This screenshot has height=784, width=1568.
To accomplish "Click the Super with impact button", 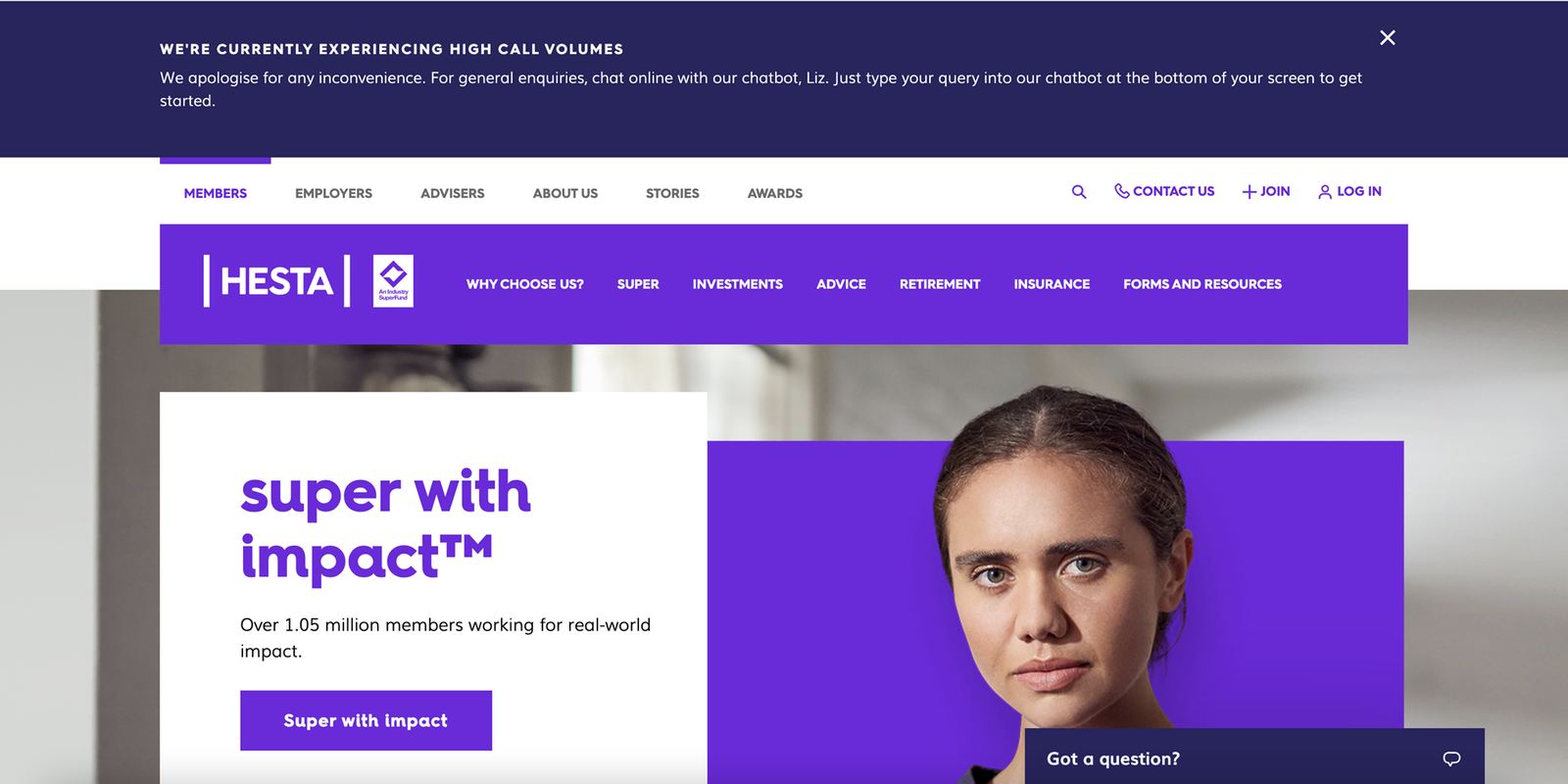I will tap(366, 720).
